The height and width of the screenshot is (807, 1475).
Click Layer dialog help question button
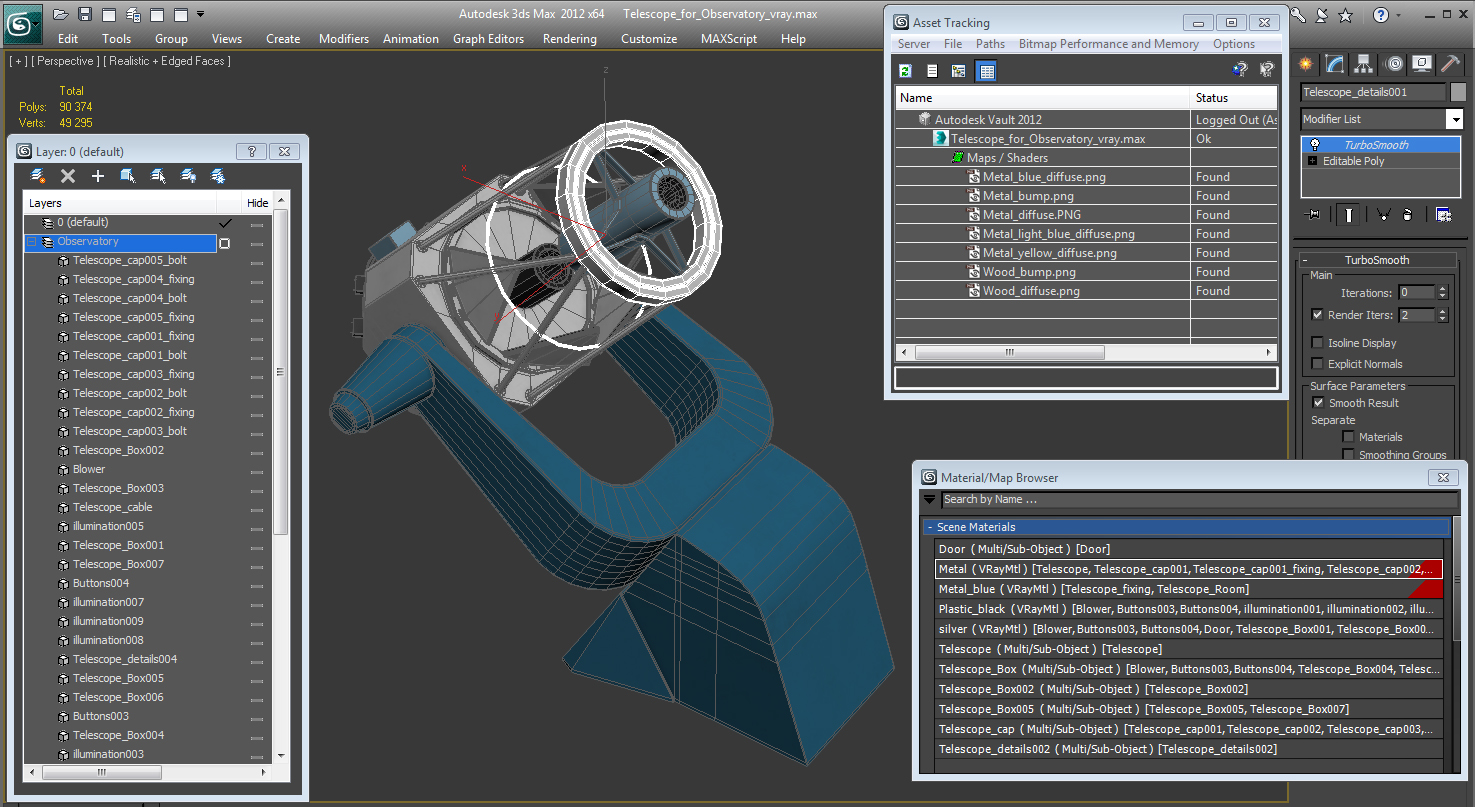[x=251, y=152]
